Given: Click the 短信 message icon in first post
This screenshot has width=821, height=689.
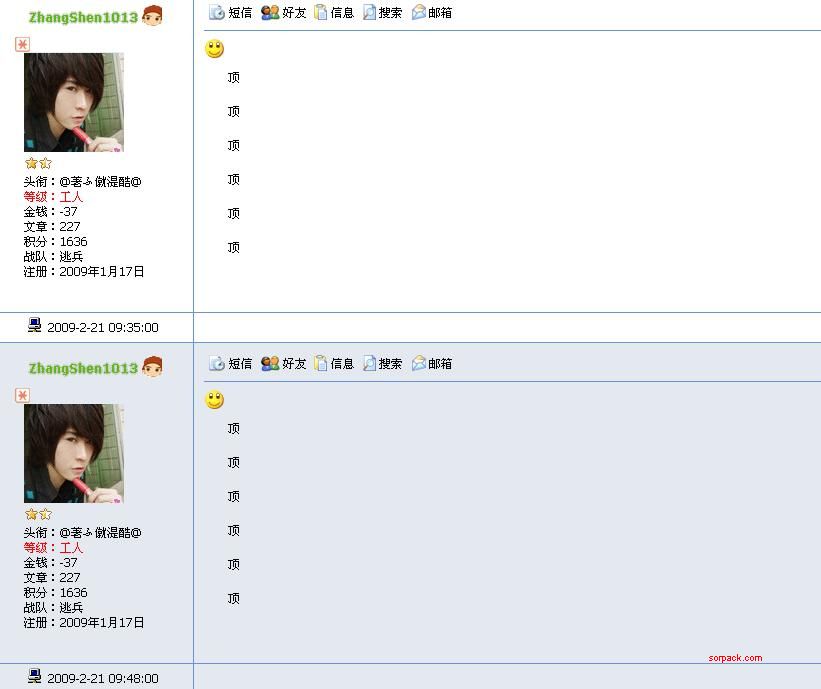Looking at the screenshot, I should [x=217, y=12].
